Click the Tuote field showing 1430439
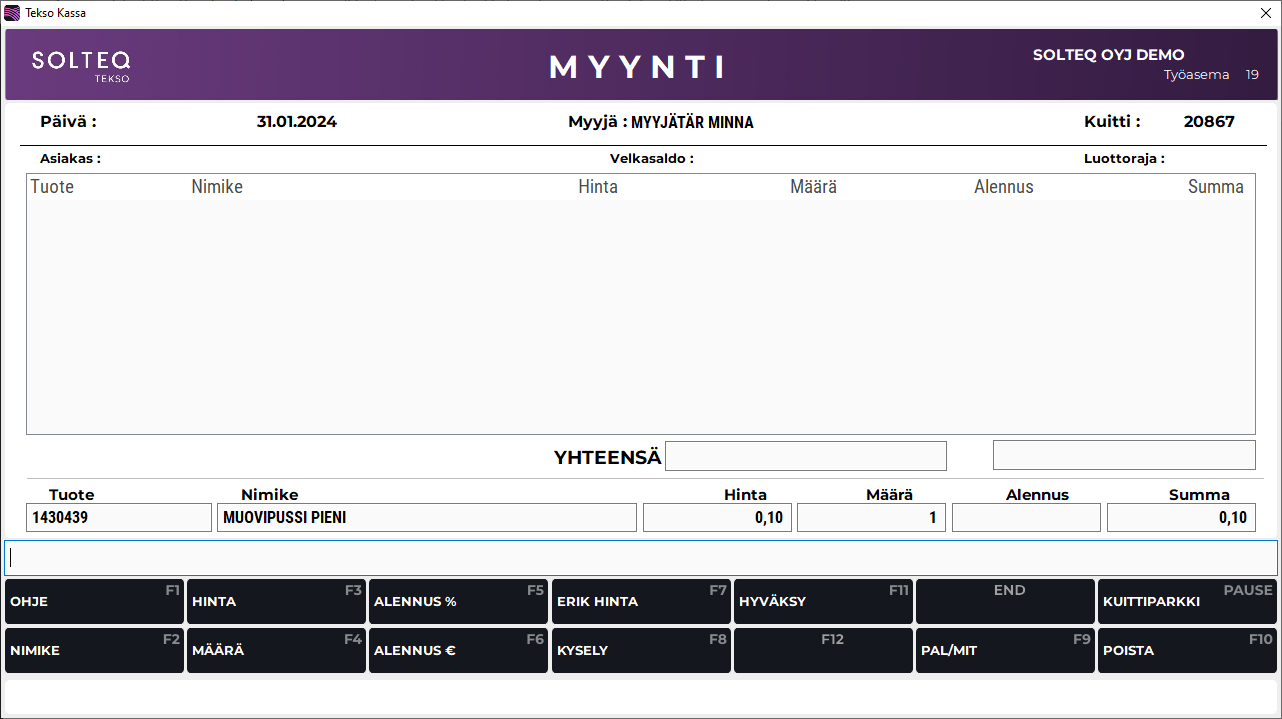 click(x=119, y=518)
